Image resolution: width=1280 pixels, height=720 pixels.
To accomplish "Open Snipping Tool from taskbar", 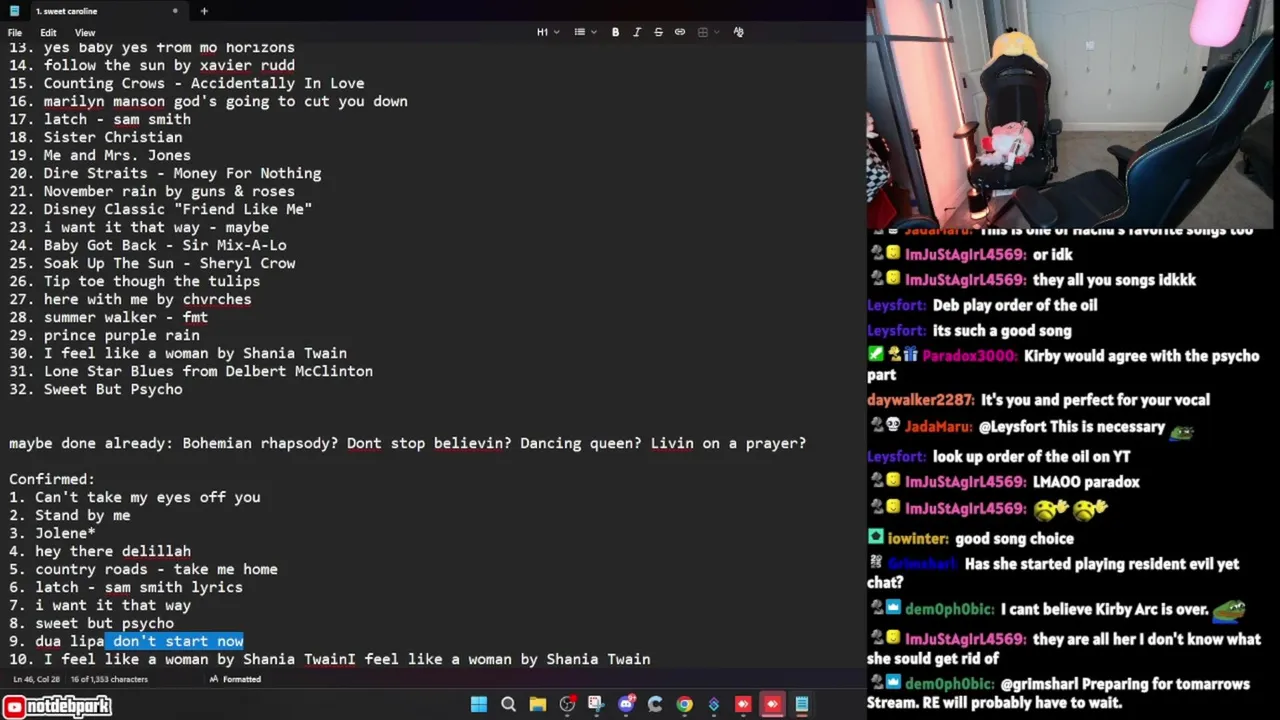I will 596,704.
